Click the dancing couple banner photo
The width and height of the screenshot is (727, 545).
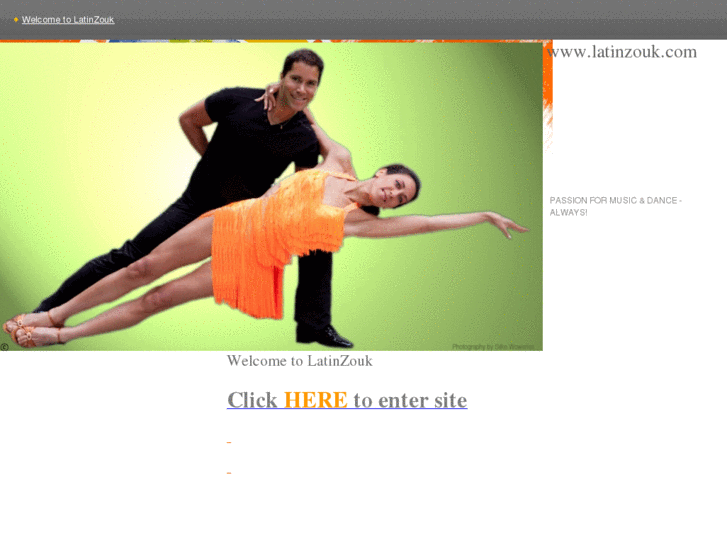[271, 196]
